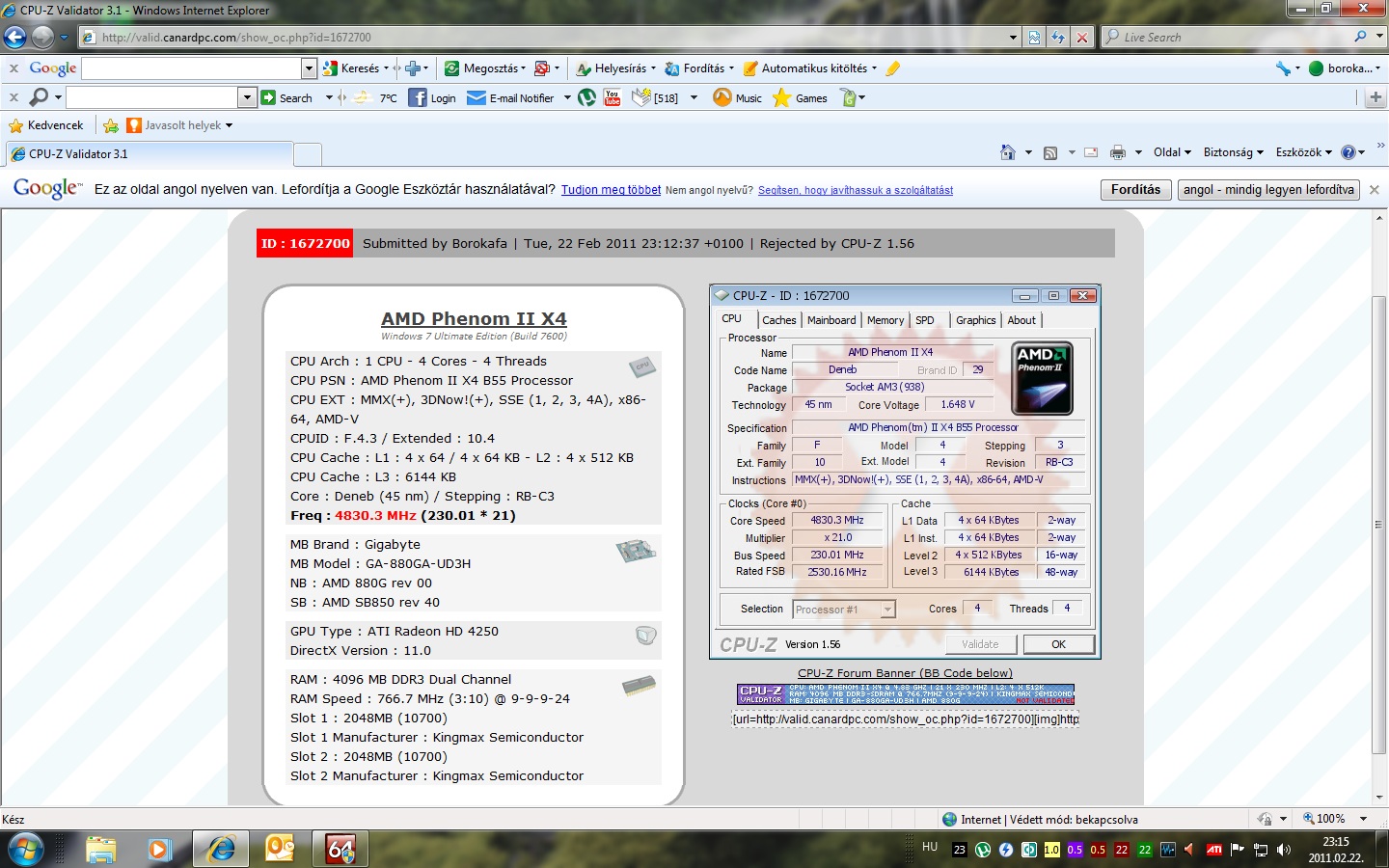Screen dimensions: 1389x868
Task: Select the CPU-Z Validator 3.1 browser tab
Action: coord(149,154)
